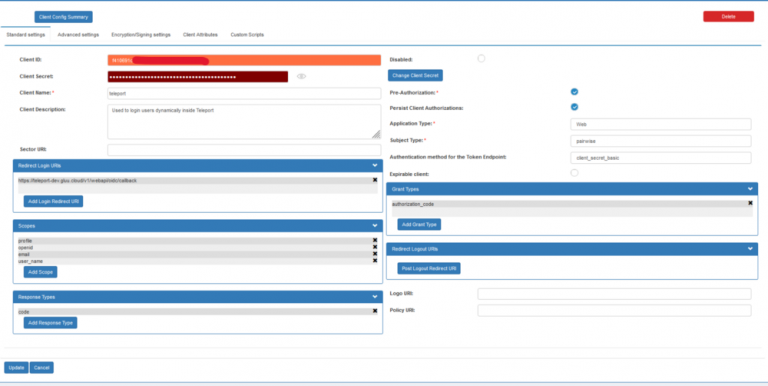
Task: Remove the email scope
Action: click(375, 254)
